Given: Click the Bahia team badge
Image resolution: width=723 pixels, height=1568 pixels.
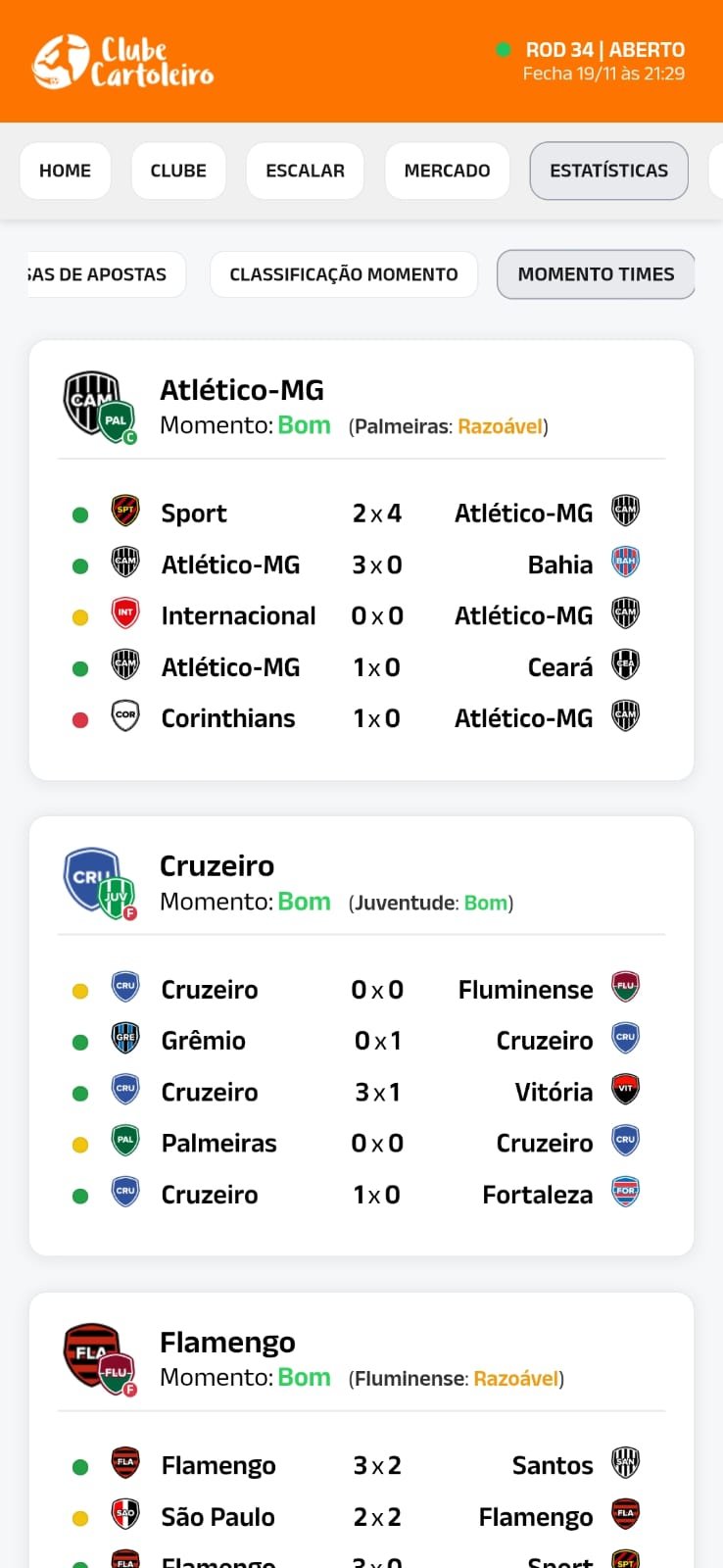Looking at the screenshot, I should (625, 563).
